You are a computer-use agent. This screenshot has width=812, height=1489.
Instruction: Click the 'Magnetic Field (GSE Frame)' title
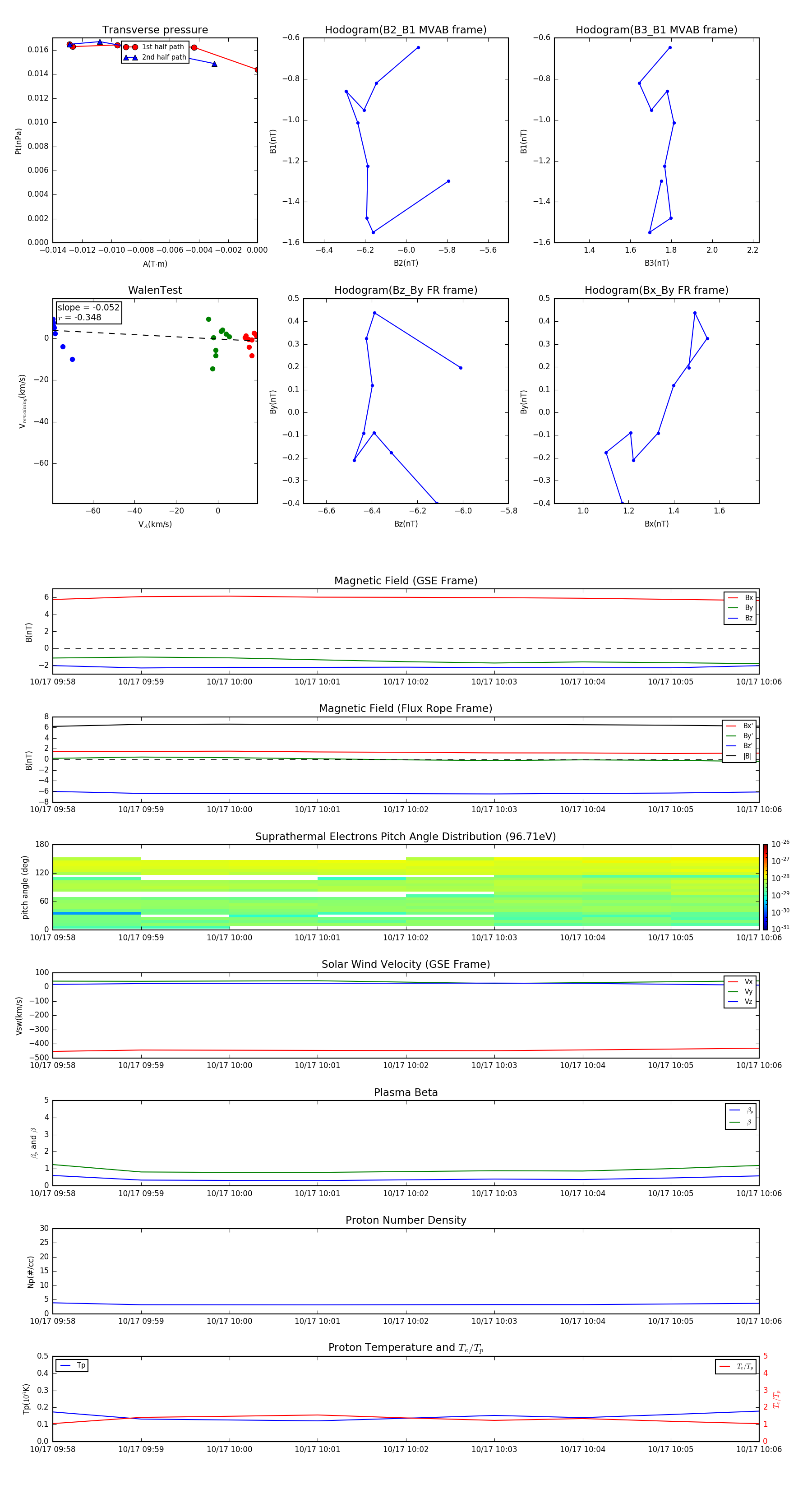pyautogui.click(x=406, y=581)
